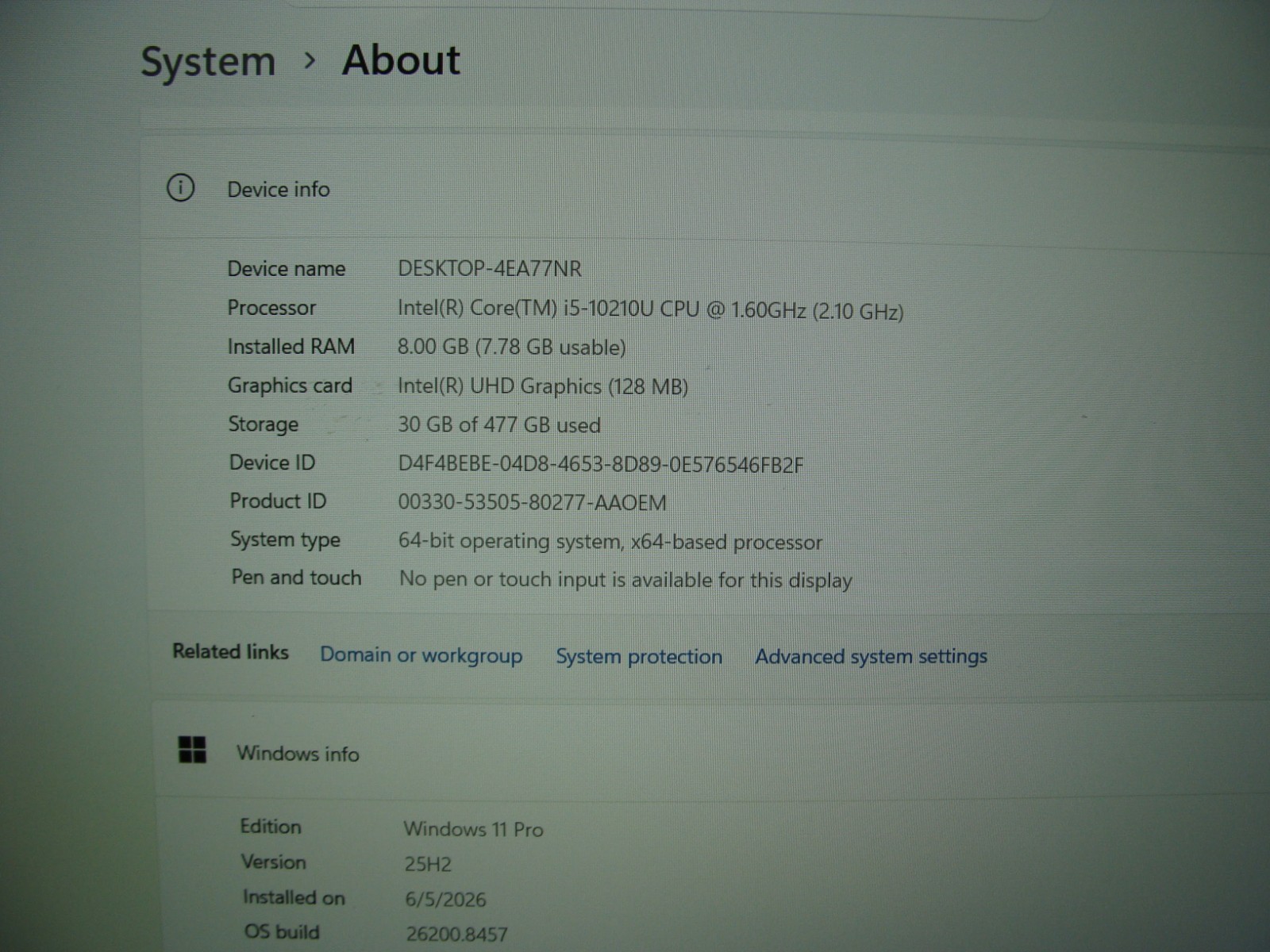Select the Processor value text
This screenshot has height=952, width=1270.
click(x=650, y=309)
